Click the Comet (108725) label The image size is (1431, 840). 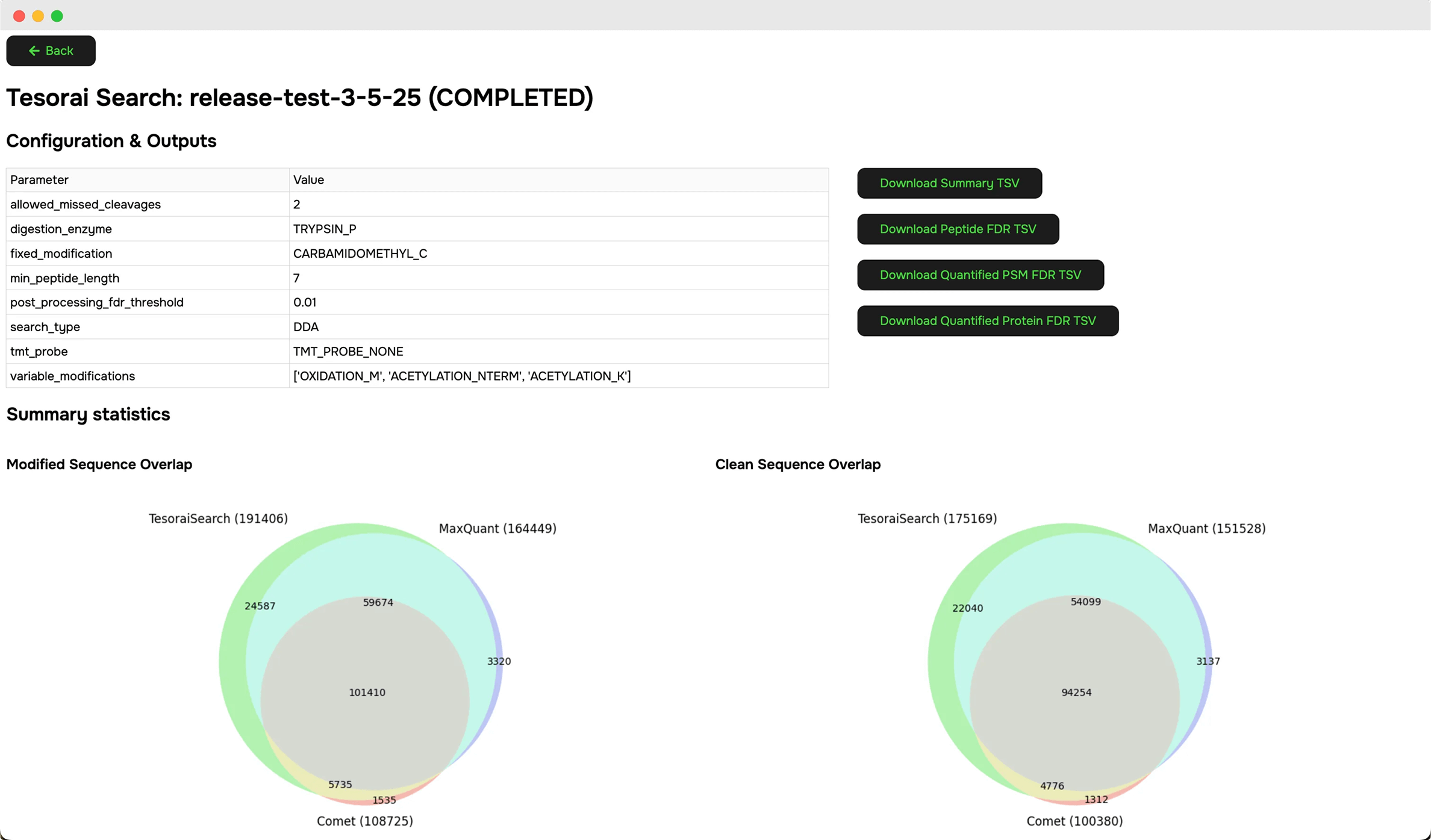coord(365,821)
